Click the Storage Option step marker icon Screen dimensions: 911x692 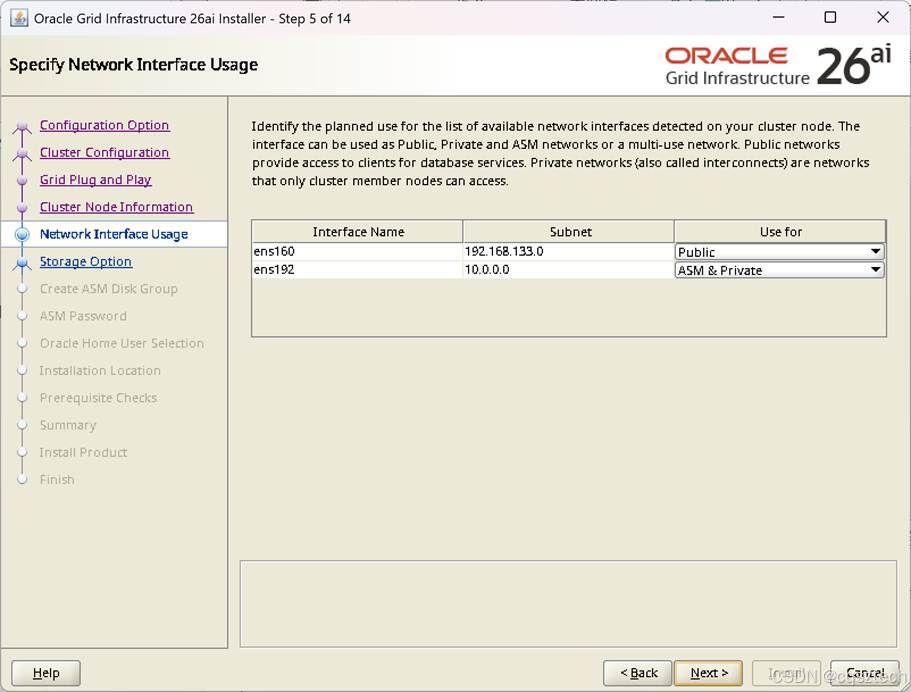coord(22,263)
